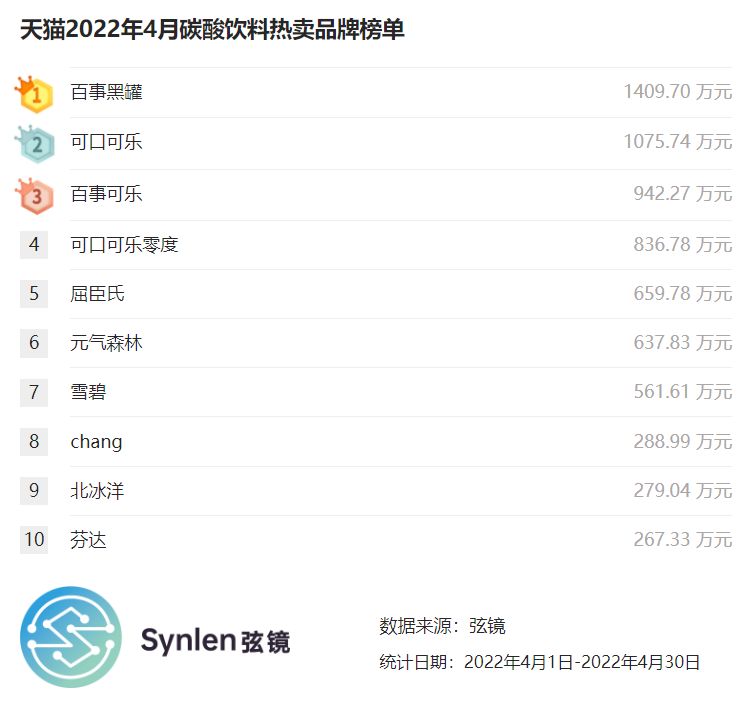The width and height of the screenshot is (752, 703).
Task: Click the Synlen circular logo
Action: [x=71, y=637]
